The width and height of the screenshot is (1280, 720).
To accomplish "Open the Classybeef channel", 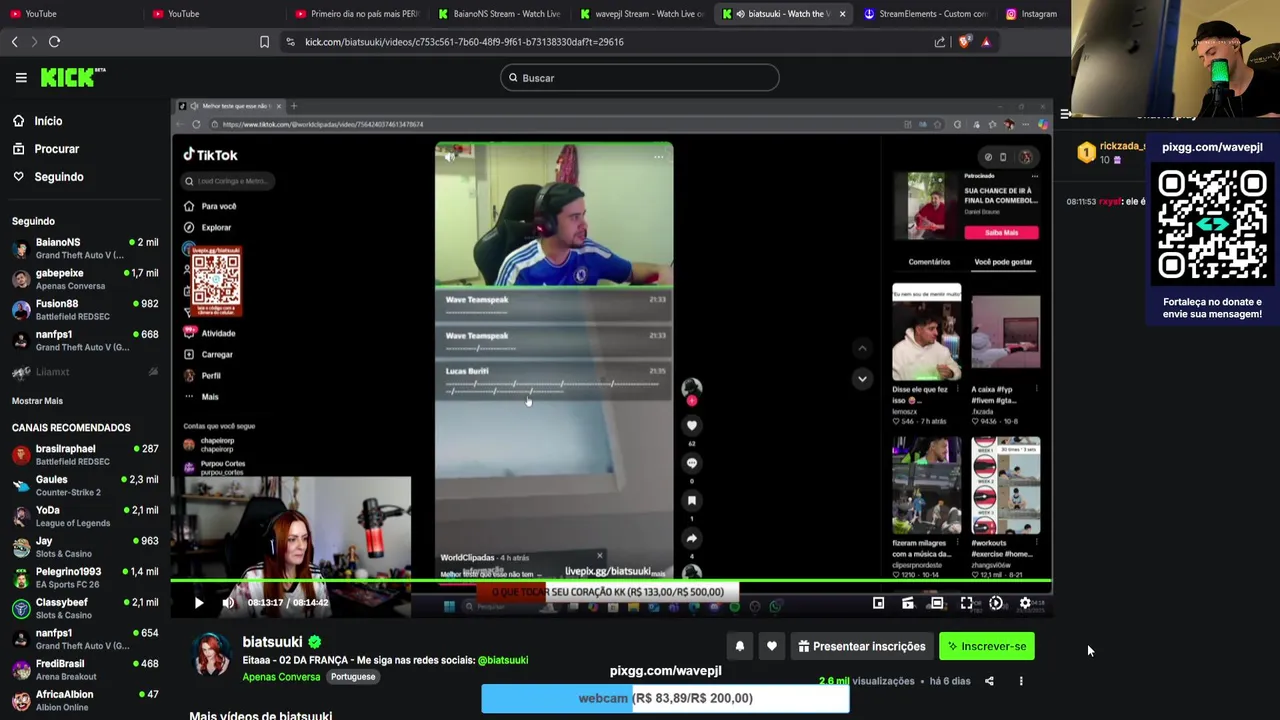I will pos(85,608).
